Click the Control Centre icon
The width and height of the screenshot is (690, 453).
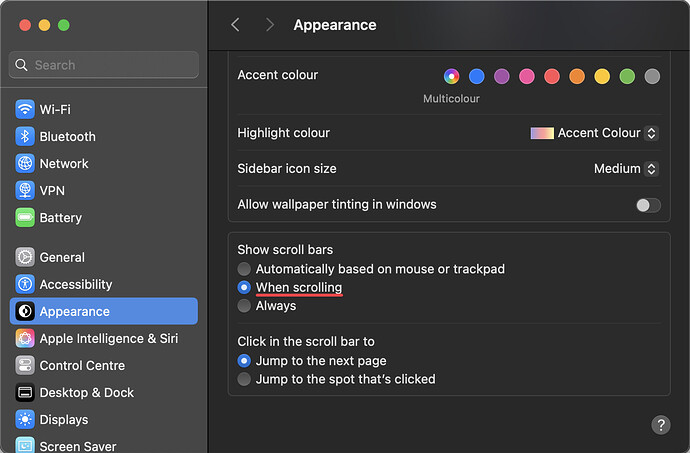[x=25, y=365]
